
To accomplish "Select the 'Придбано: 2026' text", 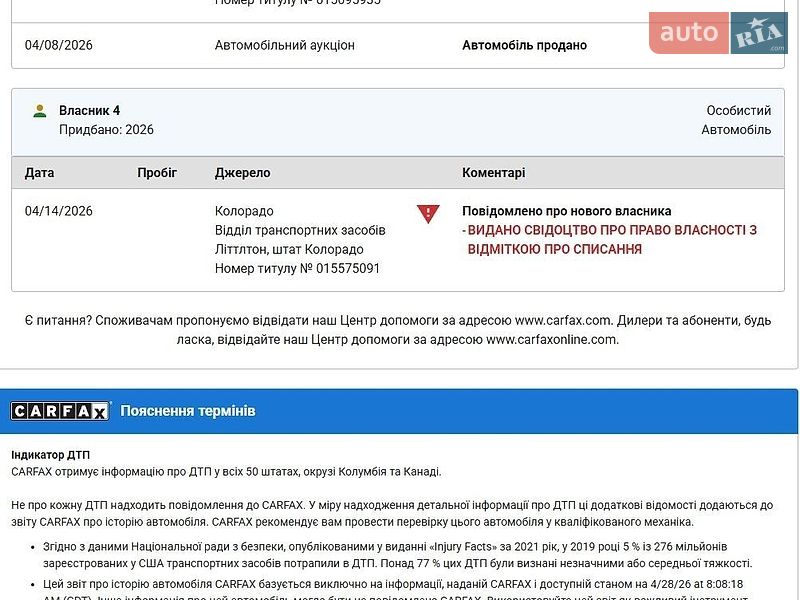I will coord(106,130).
